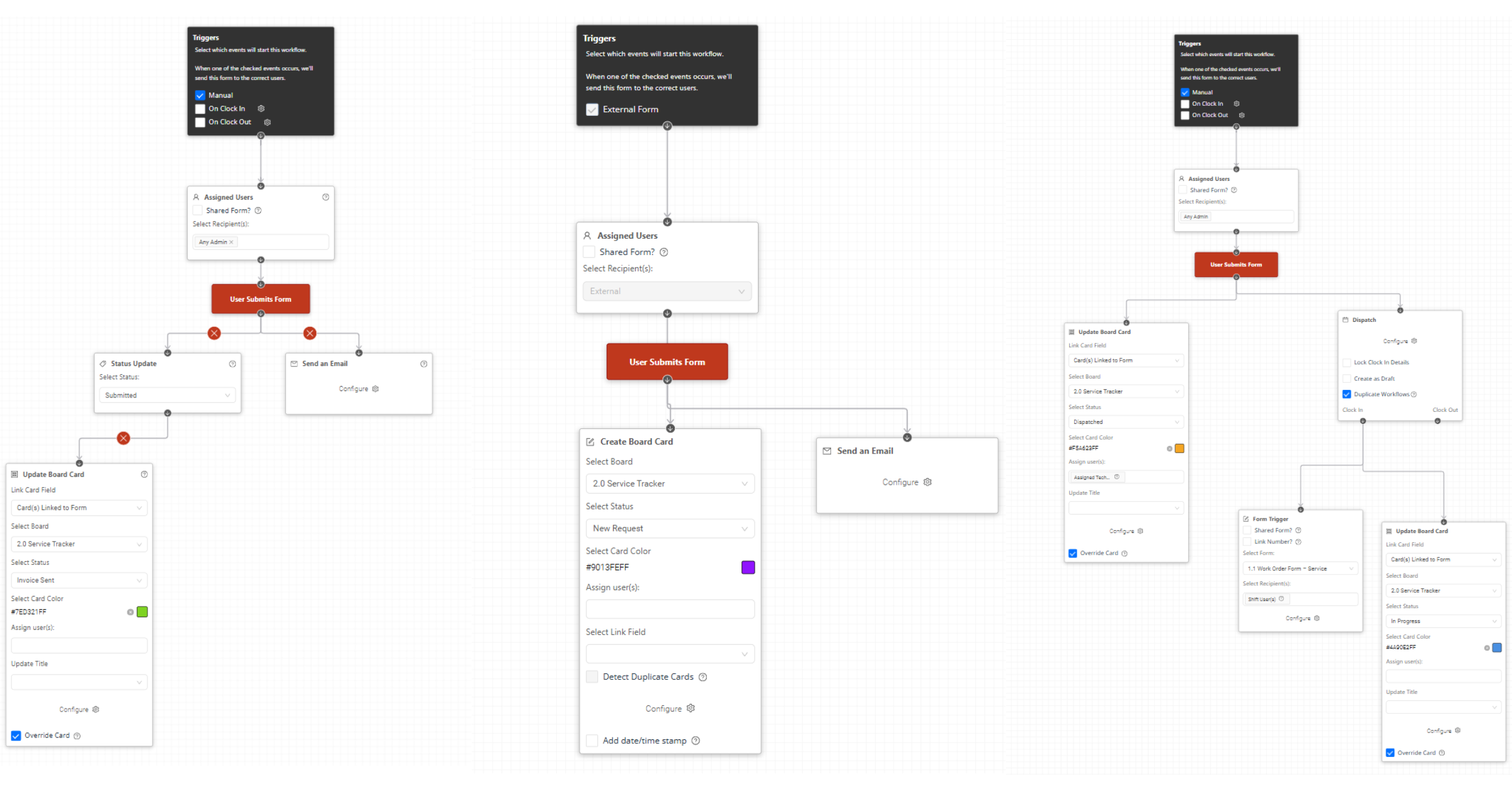This screenshot has height=791, width=1512.
Task: Toggle External Form trigger checkbox
Action: click(592, 110)
